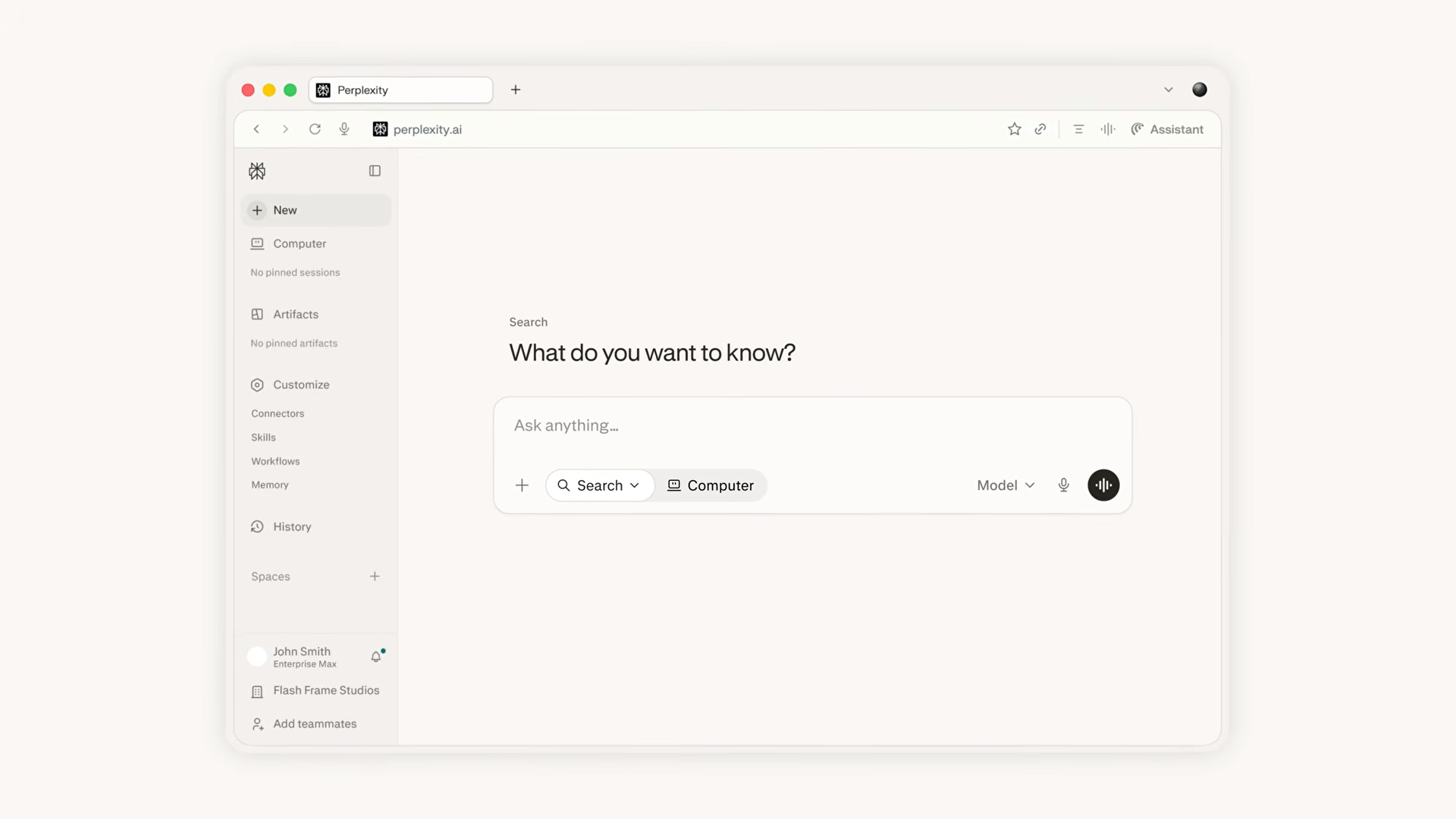
Task: Collapse the sidebar panel icon
Action: coord(375,171)
